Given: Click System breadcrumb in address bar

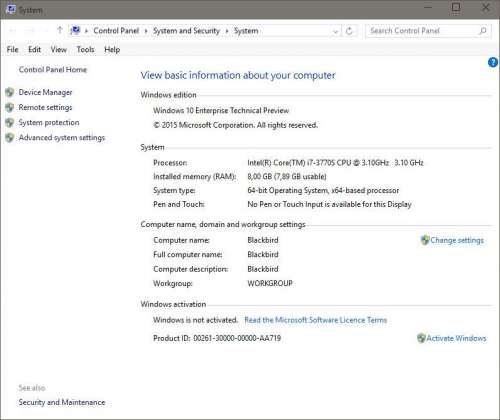Looking at the screenshot, I should 246,31.
